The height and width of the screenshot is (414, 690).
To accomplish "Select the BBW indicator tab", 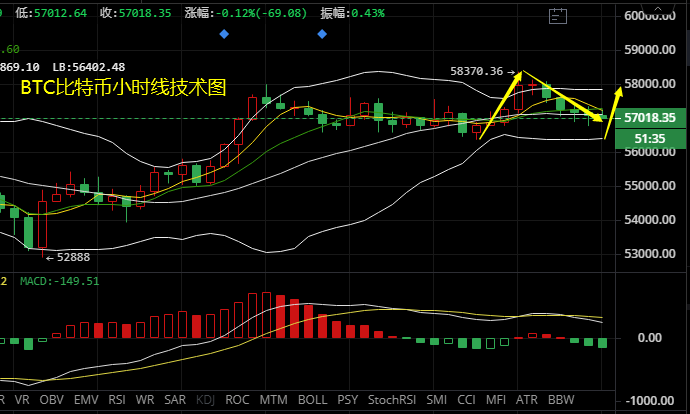I will pyautogui.click(x=561, y=399).
